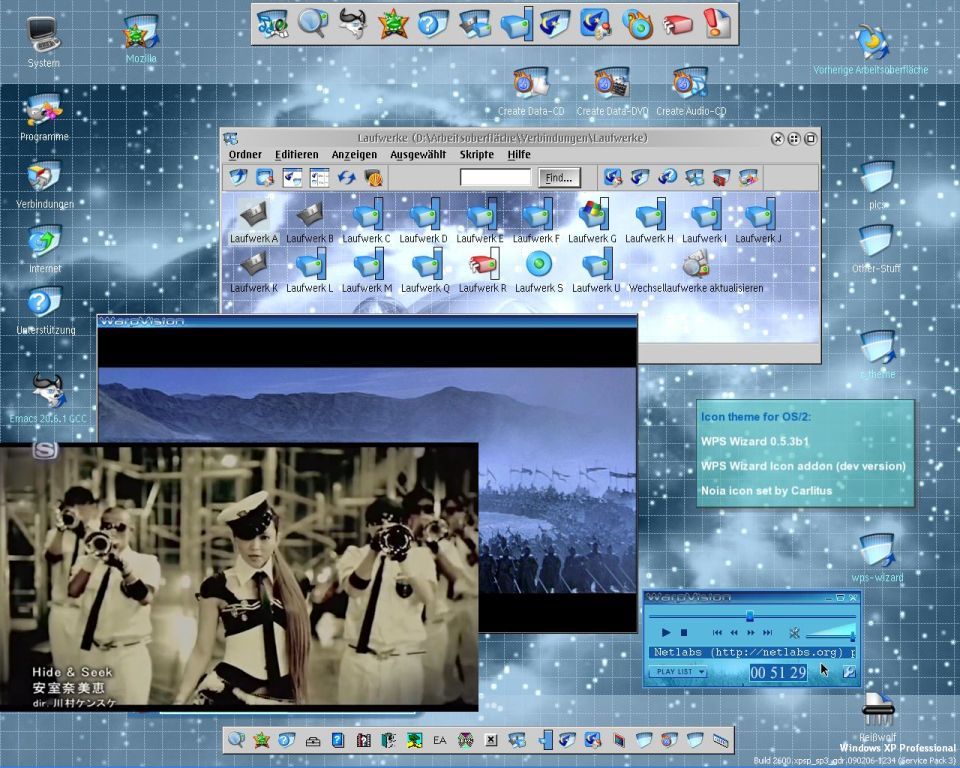
Task: Click refresh arrows icon in Laufwerke toolbar
Action: tap(347, 178)
